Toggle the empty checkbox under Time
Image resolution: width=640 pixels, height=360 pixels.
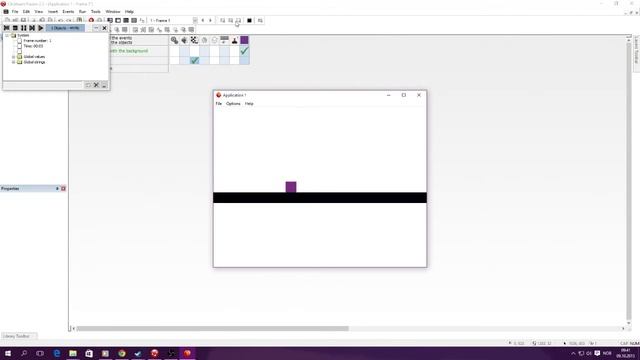pyautogui.click(x=19, y=51)
